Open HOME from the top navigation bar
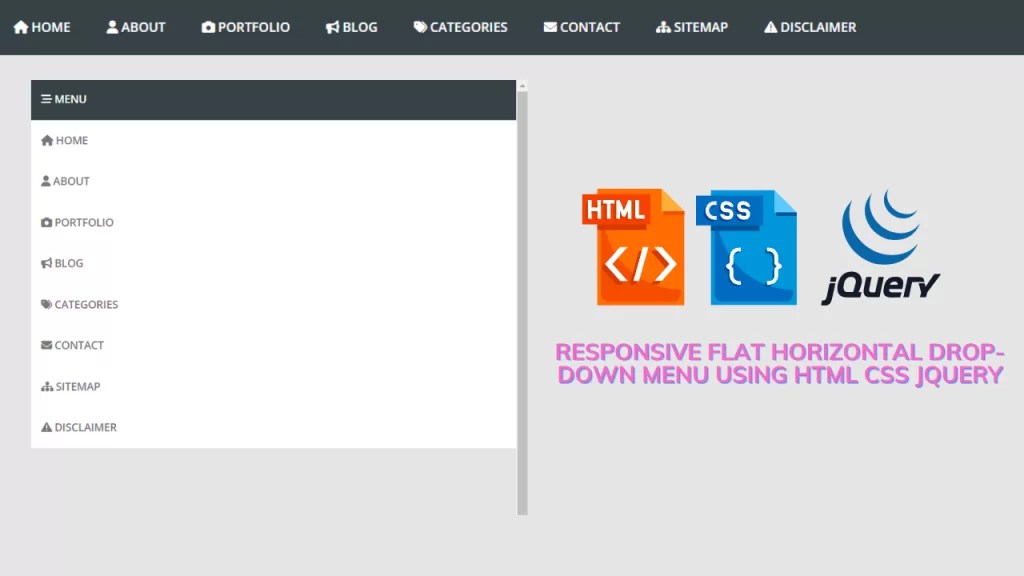 pos(41,27)
